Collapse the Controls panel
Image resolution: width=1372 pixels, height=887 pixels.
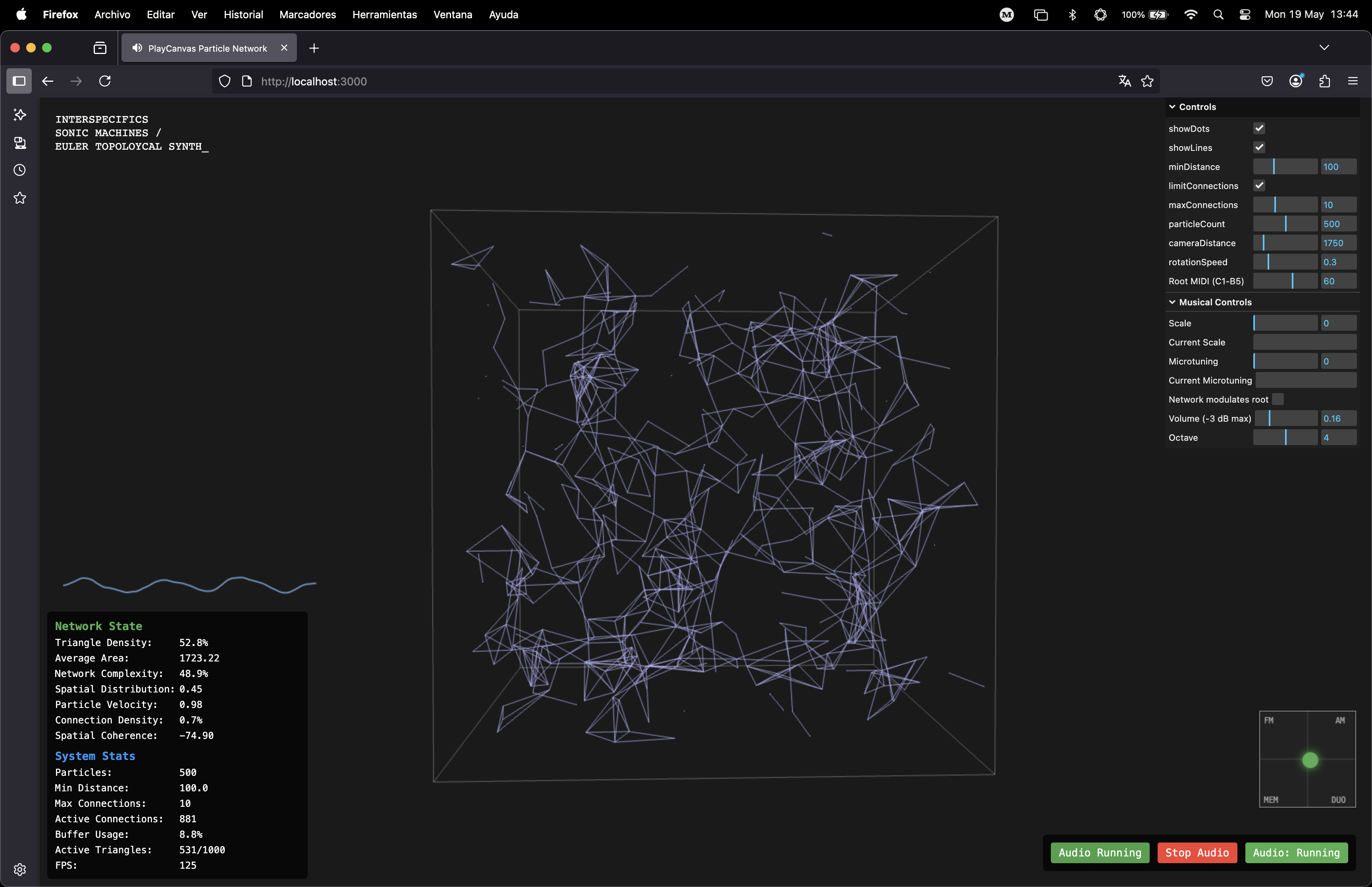pyautogui.click(x=1172, y=106)
